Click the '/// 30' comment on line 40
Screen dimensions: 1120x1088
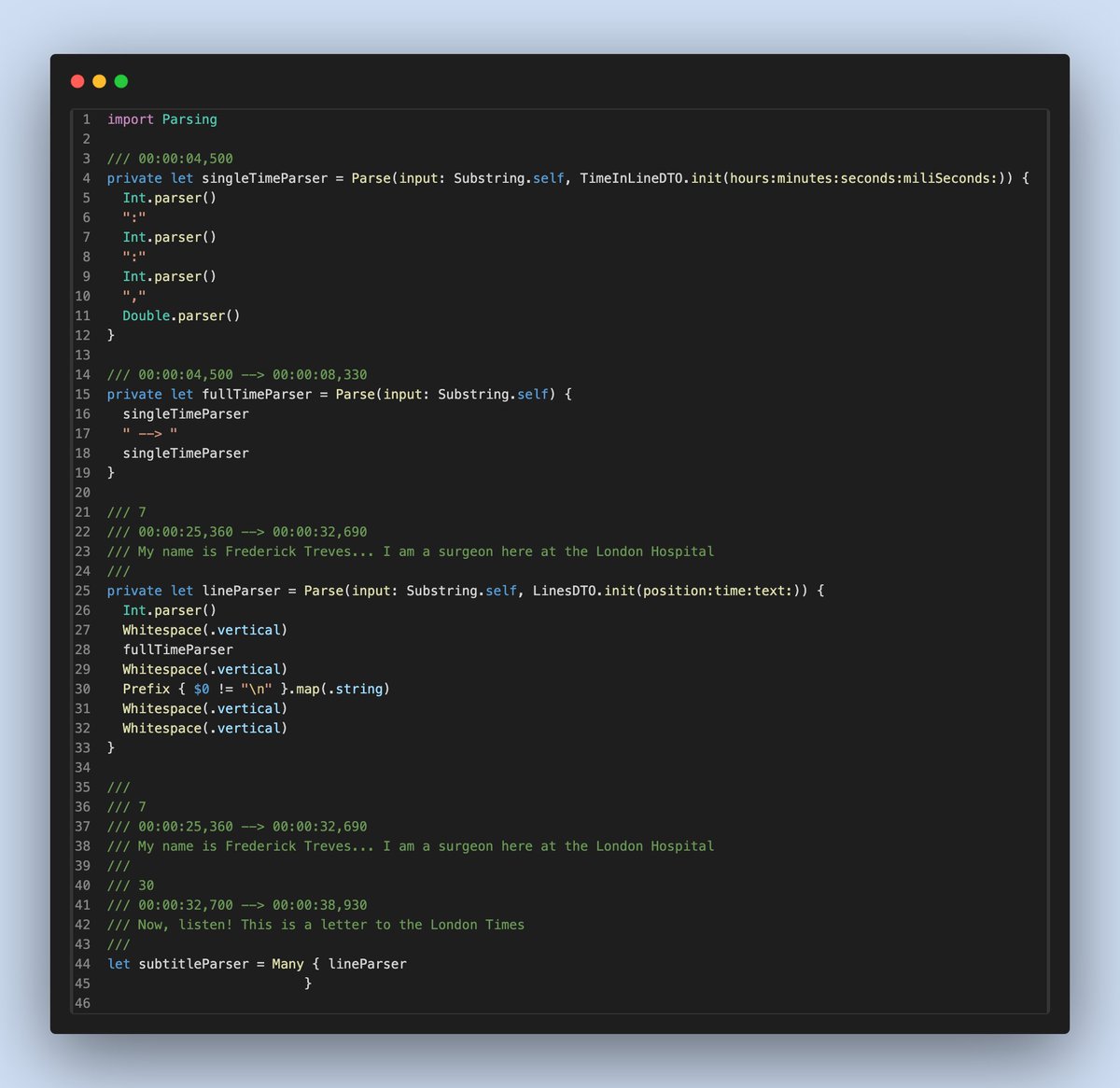click(x=131, y=886)
